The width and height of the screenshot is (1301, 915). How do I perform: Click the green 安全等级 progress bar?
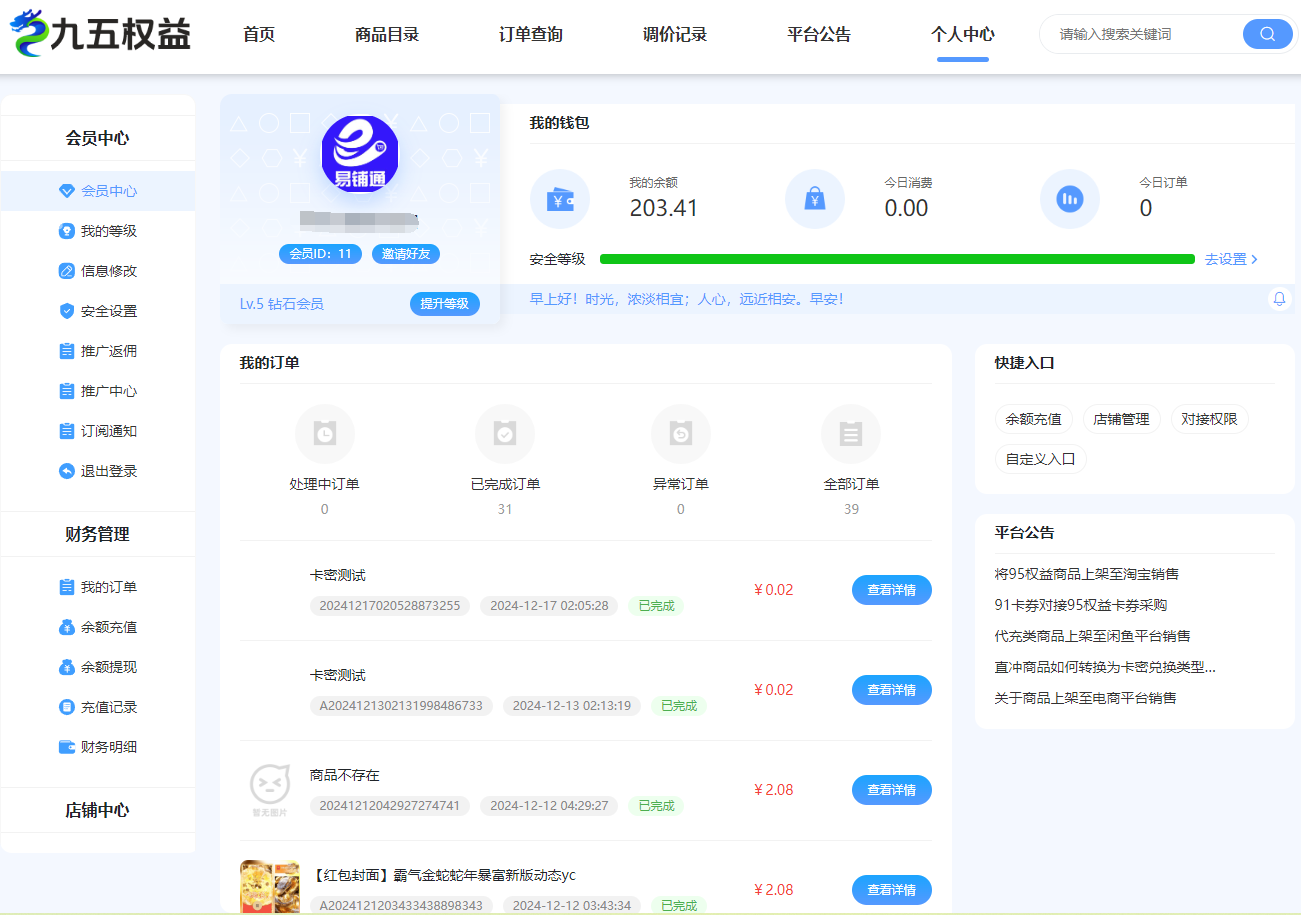click(896, 259)
